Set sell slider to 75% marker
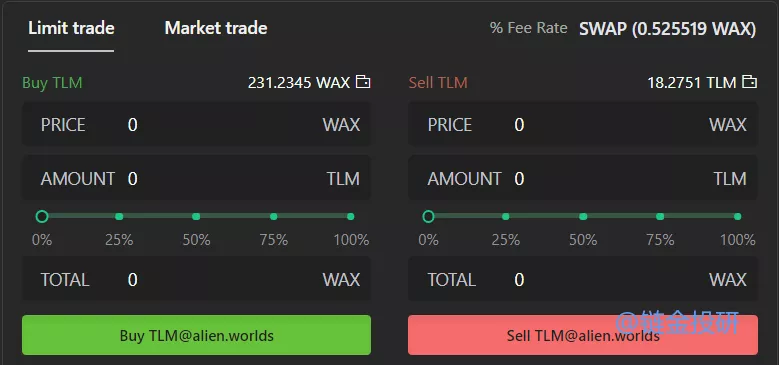This screenshot has width=779, height=365. [x=660, y=217]
